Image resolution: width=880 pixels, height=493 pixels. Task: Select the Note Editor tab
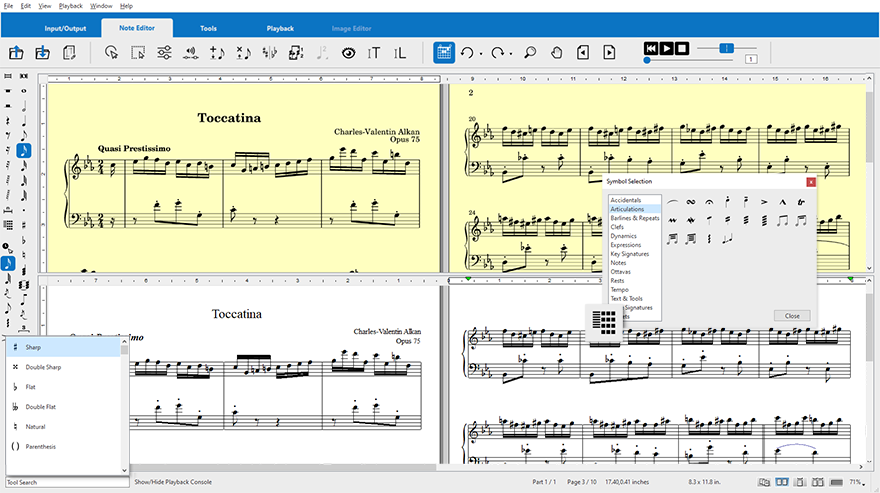tap(137, 28)
